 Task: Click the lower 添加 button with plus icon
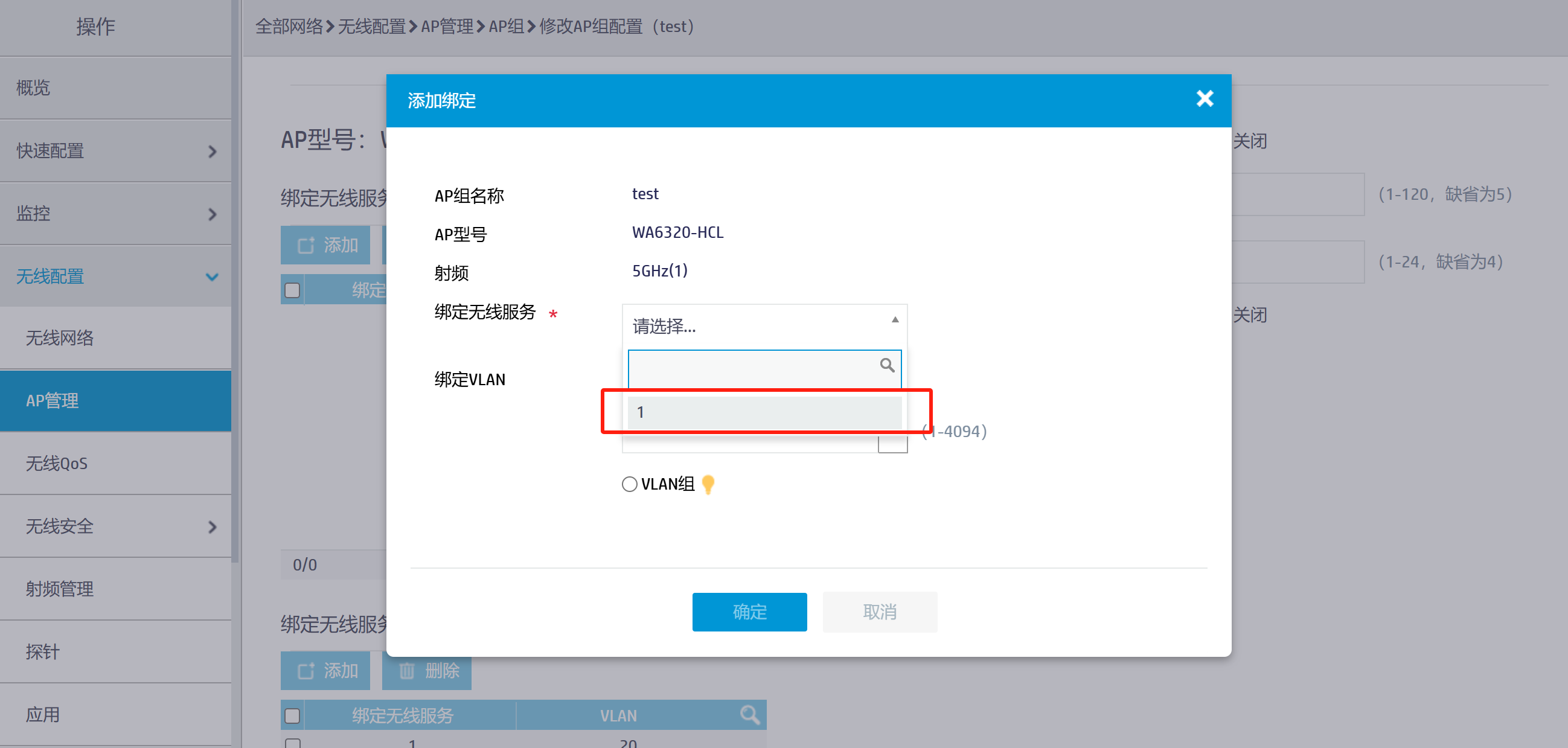click(x=325, y=670)
